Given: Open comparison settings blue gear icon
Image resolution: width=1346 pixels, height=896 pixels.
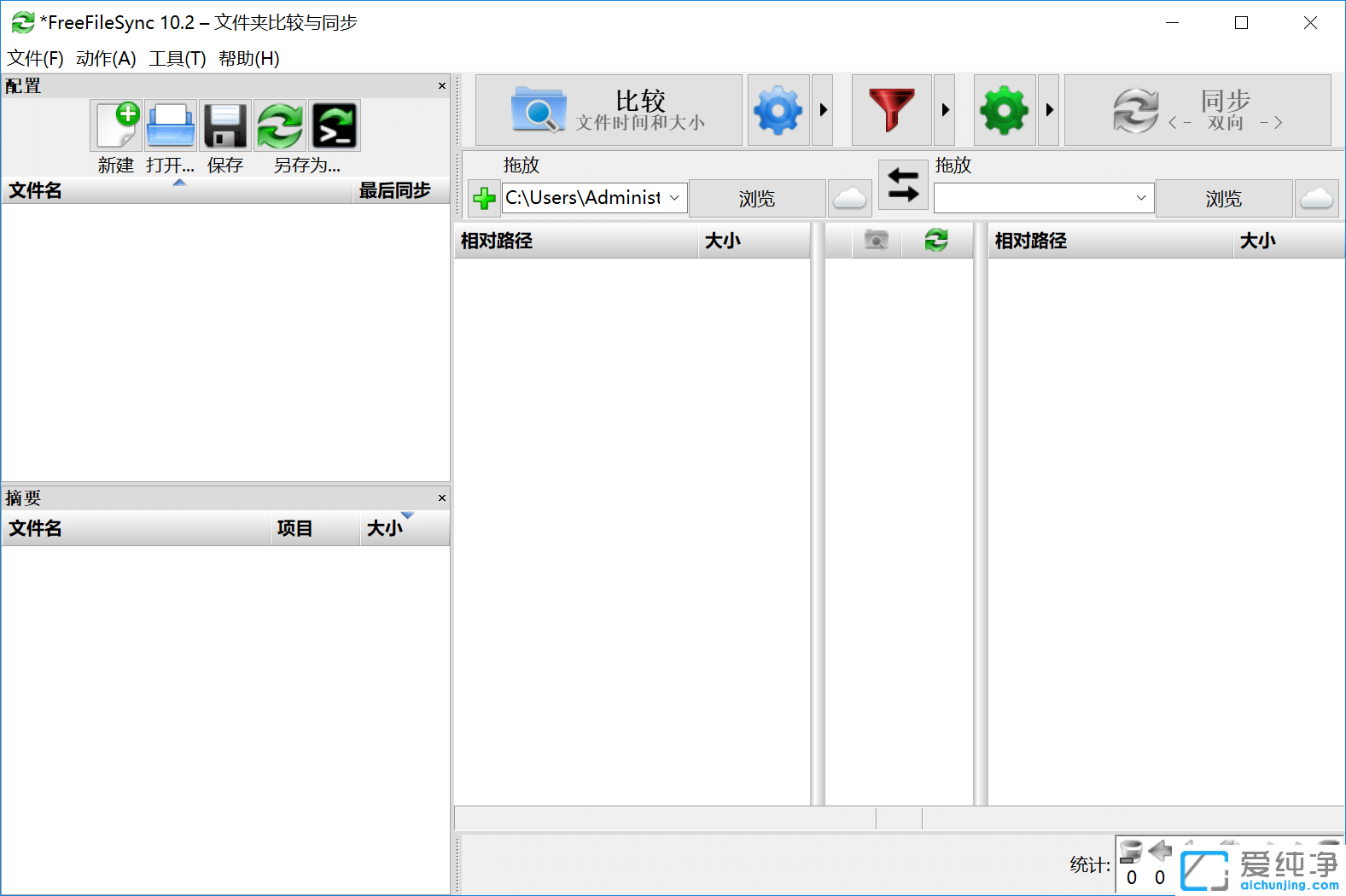Looking at the screenshot, I should pyautogui.click(x=778, y=110).
